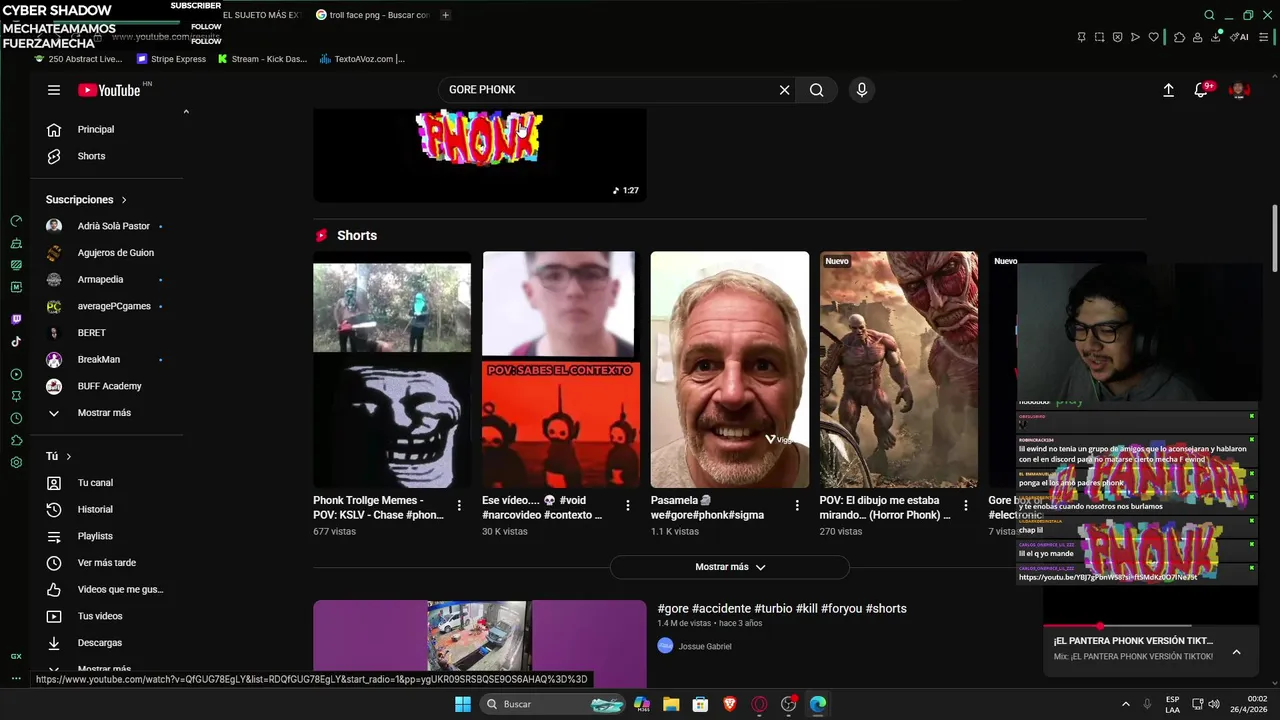The image size is (1280, 720).
Task: Open options for Pasamela short
Action: point(797,506)
